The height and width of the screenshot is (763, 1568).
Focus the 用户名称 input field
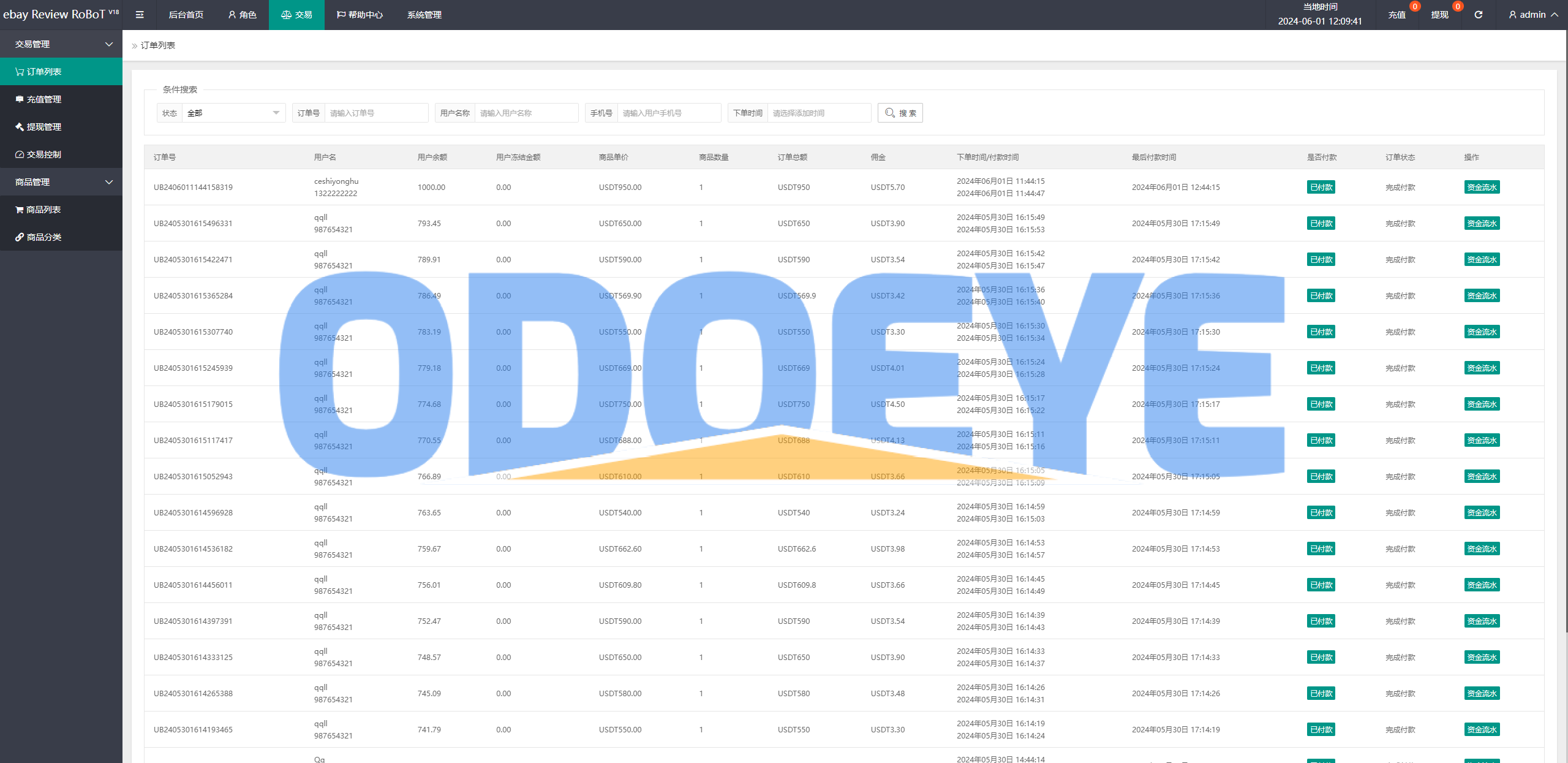click(526, 113)
